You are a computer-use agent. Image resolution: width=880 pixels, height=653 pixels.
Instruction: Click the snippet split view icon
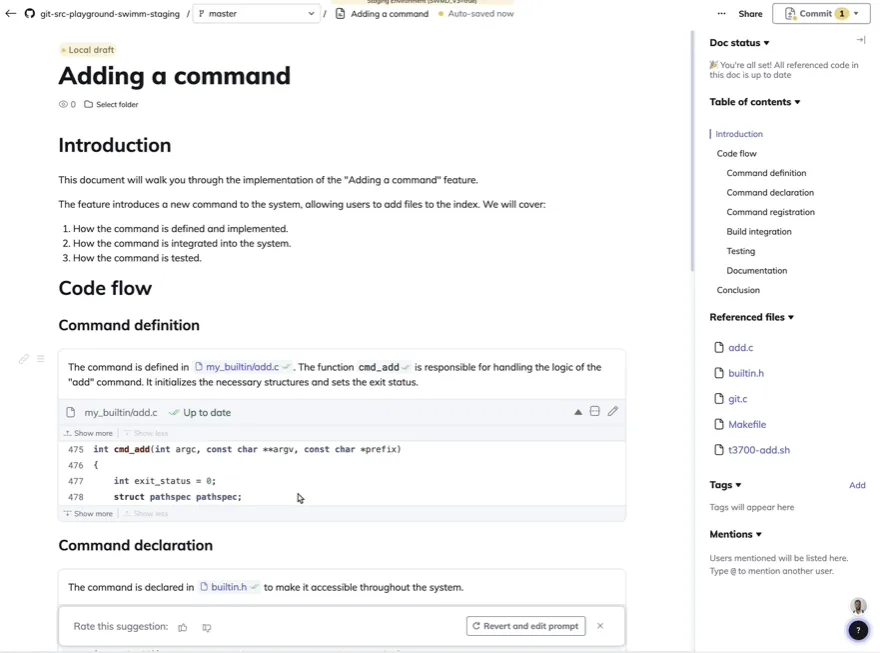click(595, 411)
